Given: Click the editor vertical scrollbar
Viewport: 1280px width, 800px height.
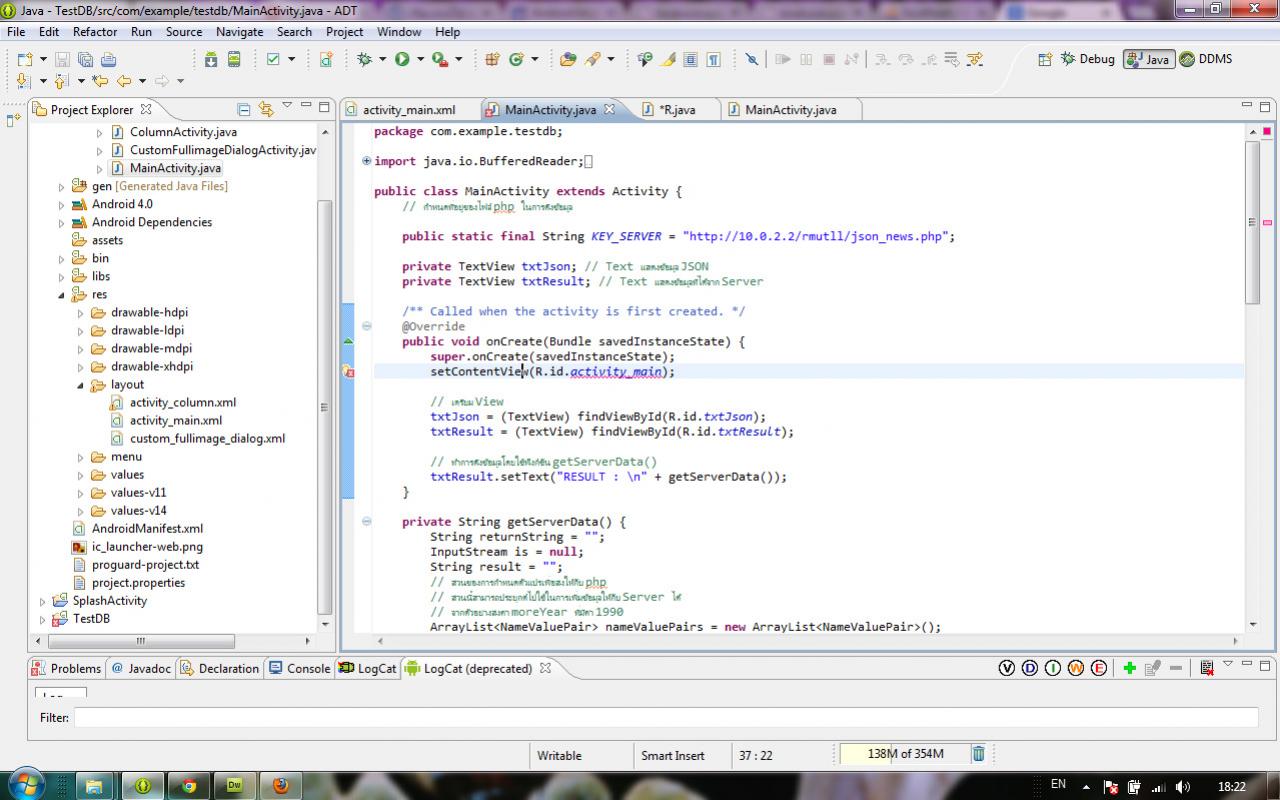Looking at the screenshot, I should 1252,222.
